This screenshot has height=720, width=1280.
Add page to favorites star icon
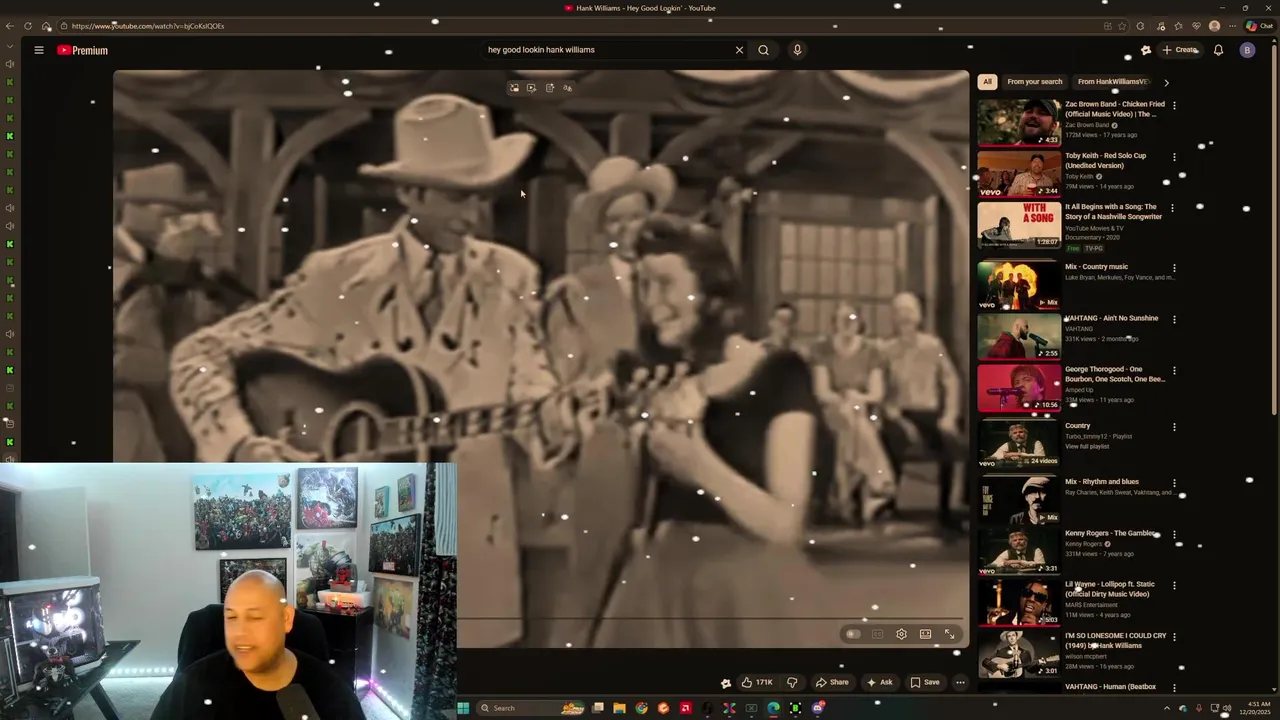(x=1122, y=26)
